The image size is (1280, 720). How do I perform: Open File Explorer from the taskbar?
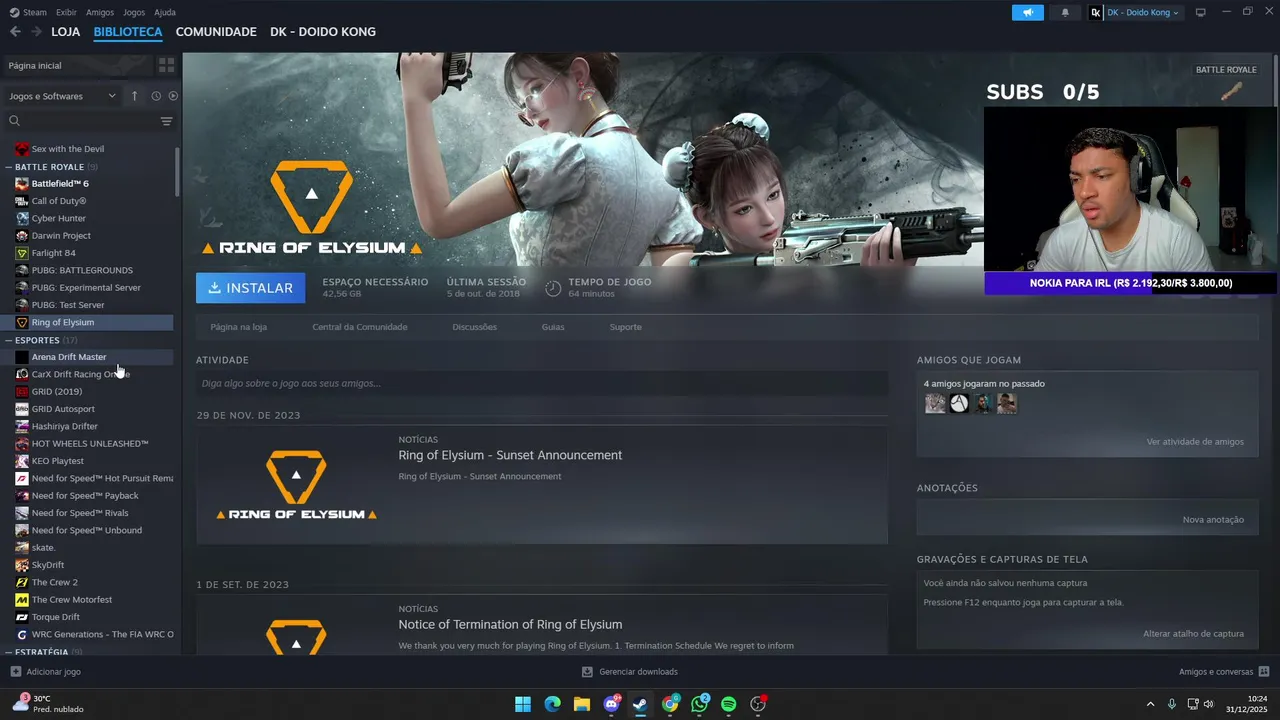click(x=582, y=704)
